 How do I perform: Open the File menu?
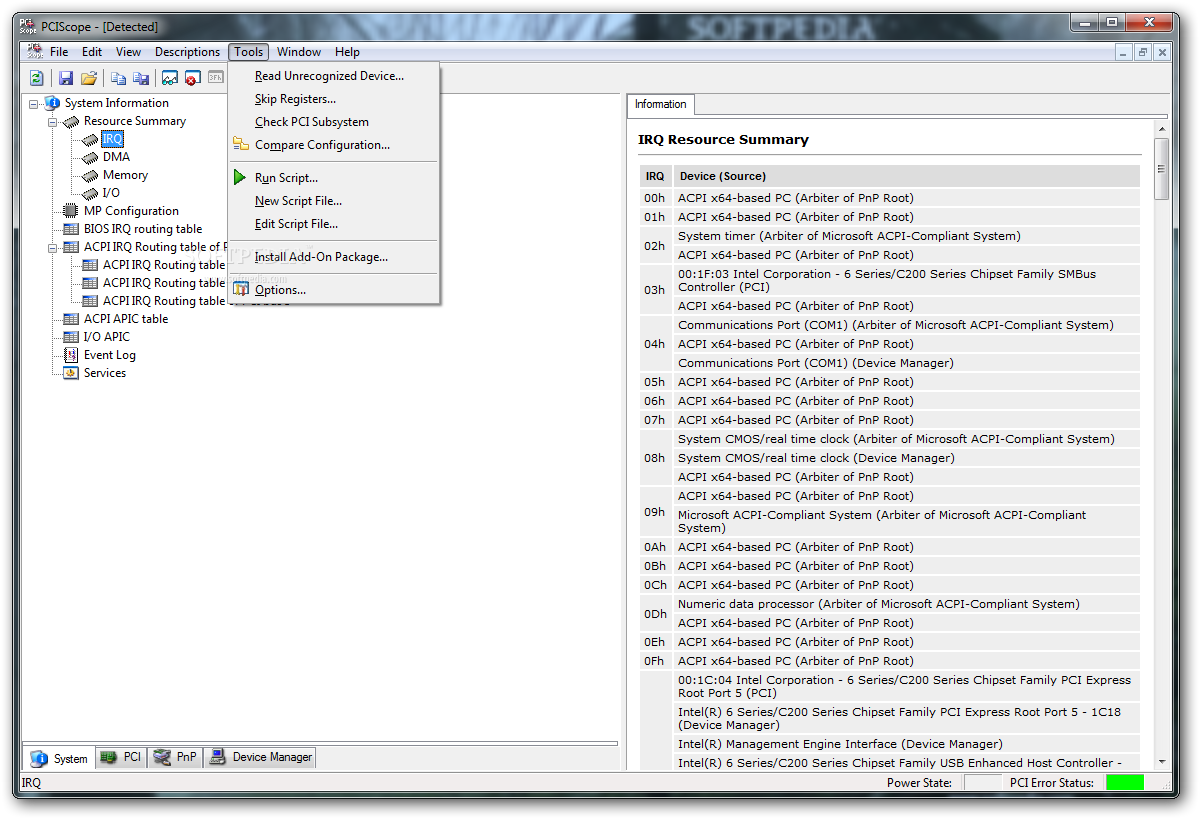pos(59,52)
